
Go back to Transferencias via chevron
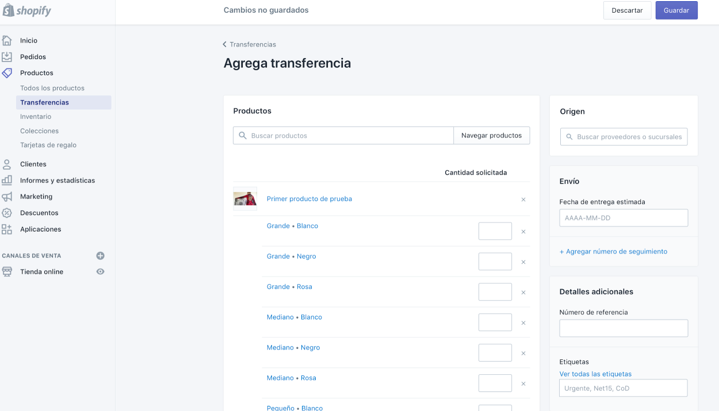pyautogui.click(x=225, y=45)
